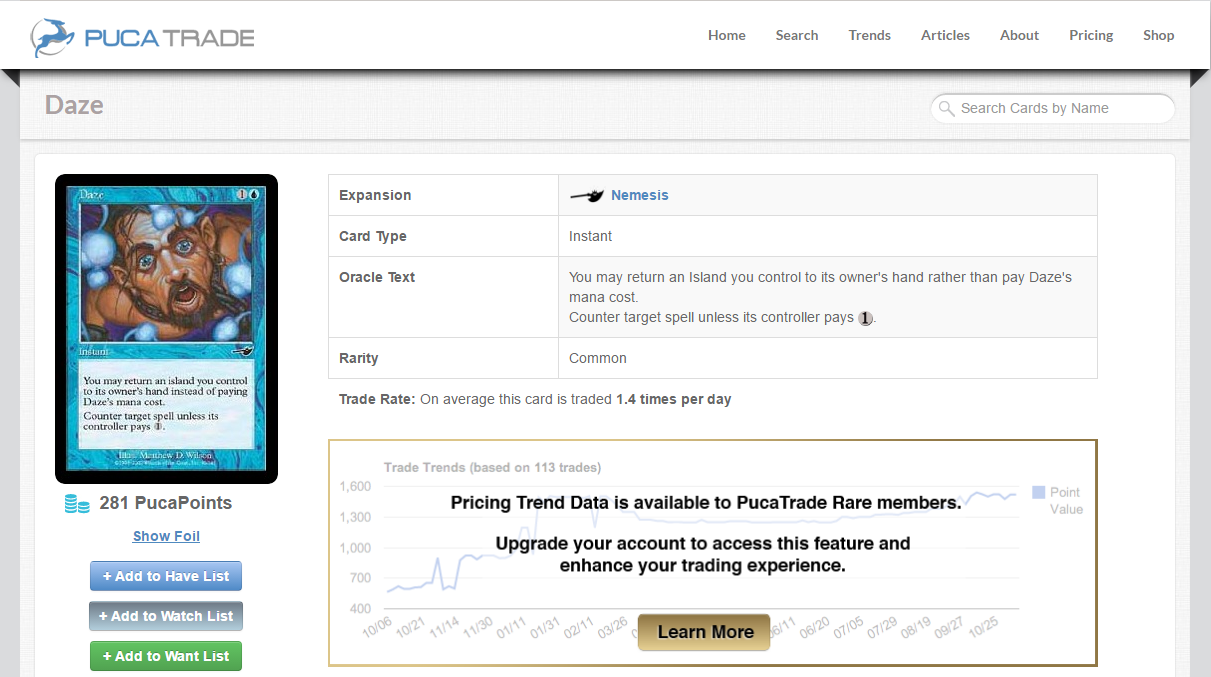Click the Expansion row label
Viewport: 1211px width, 677px height.
(375, 195)
